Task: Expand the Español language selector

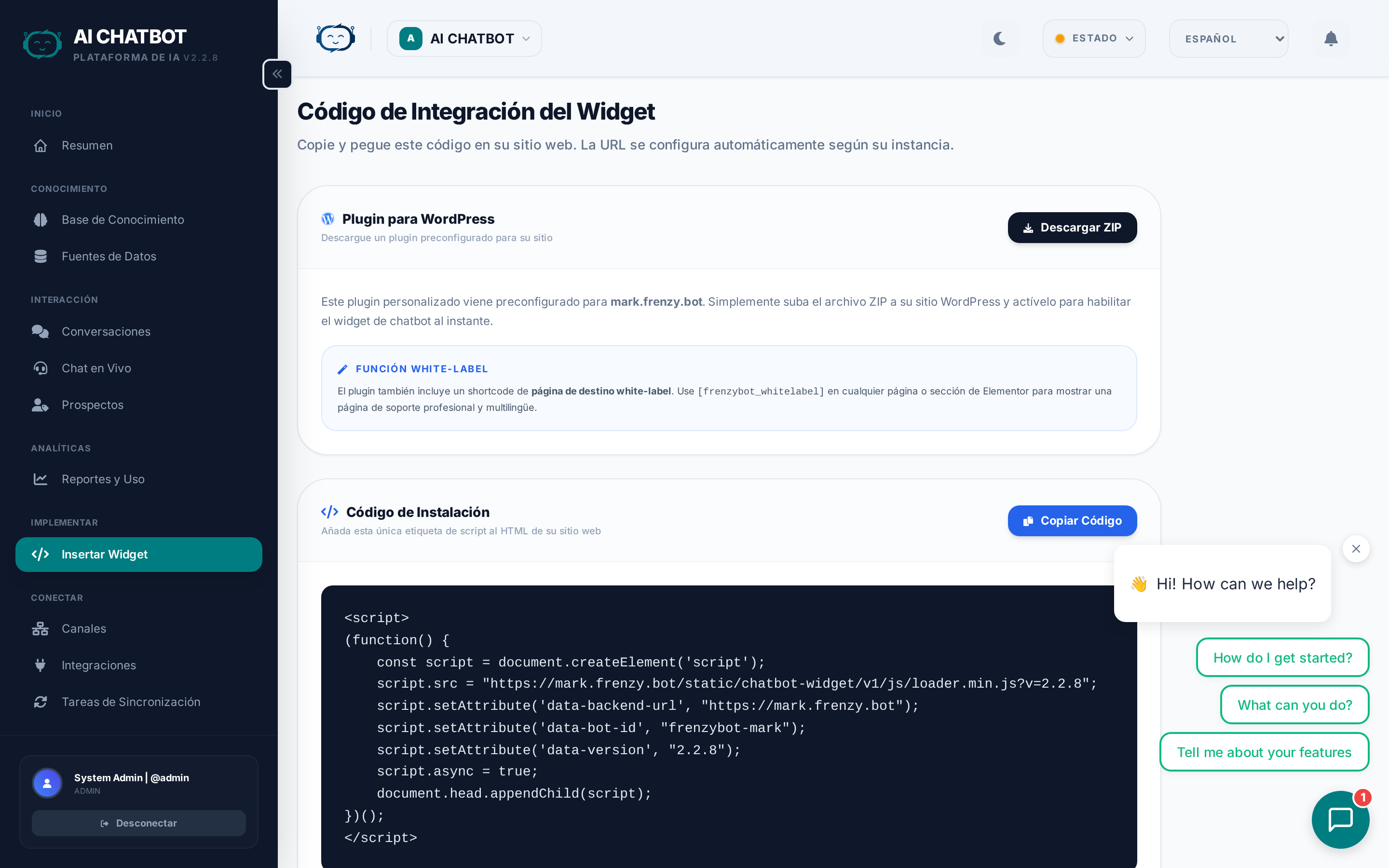Action: (1228, 39)
